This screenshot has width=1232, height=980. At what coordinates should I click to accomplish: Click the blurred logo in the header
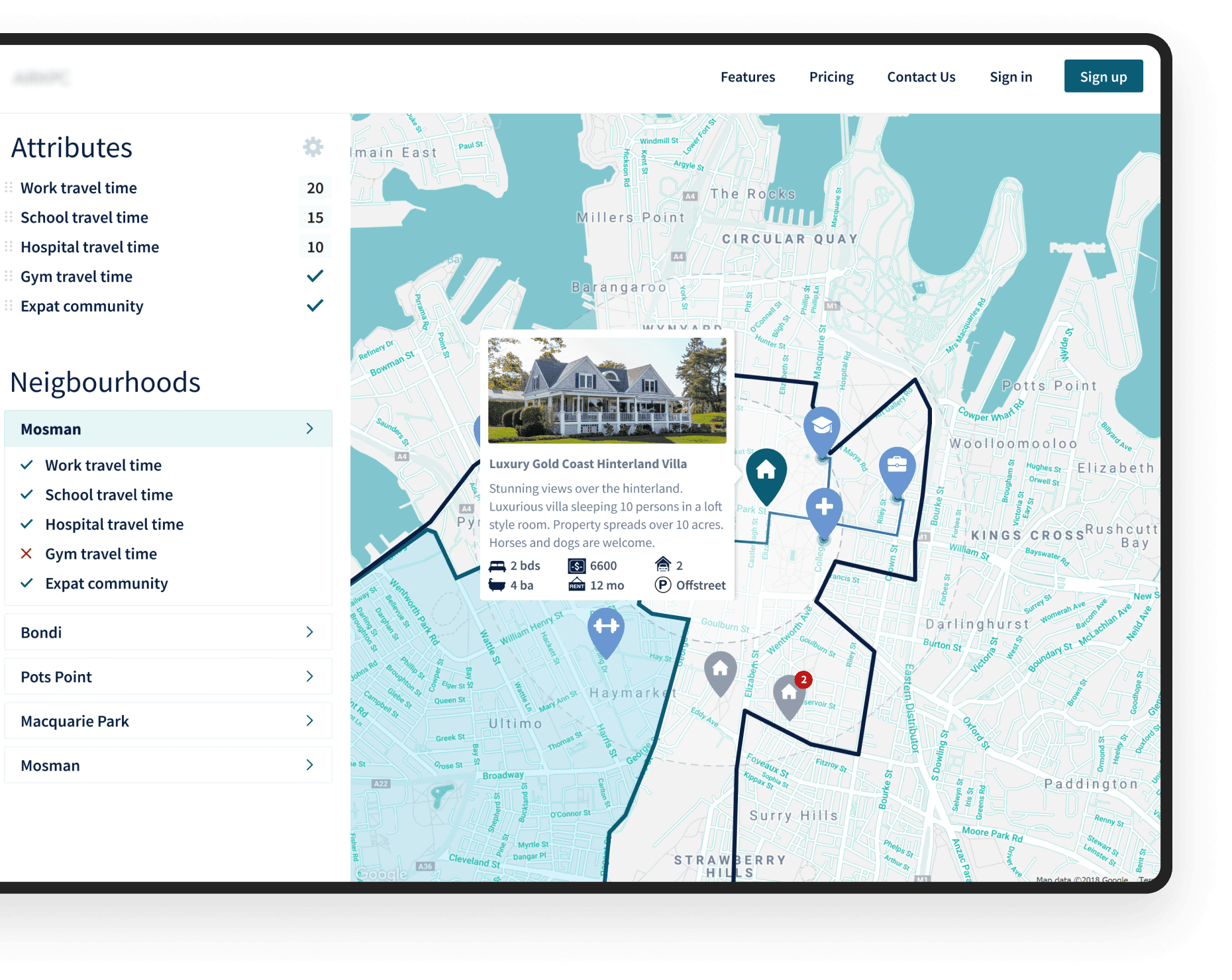[41, 78]
